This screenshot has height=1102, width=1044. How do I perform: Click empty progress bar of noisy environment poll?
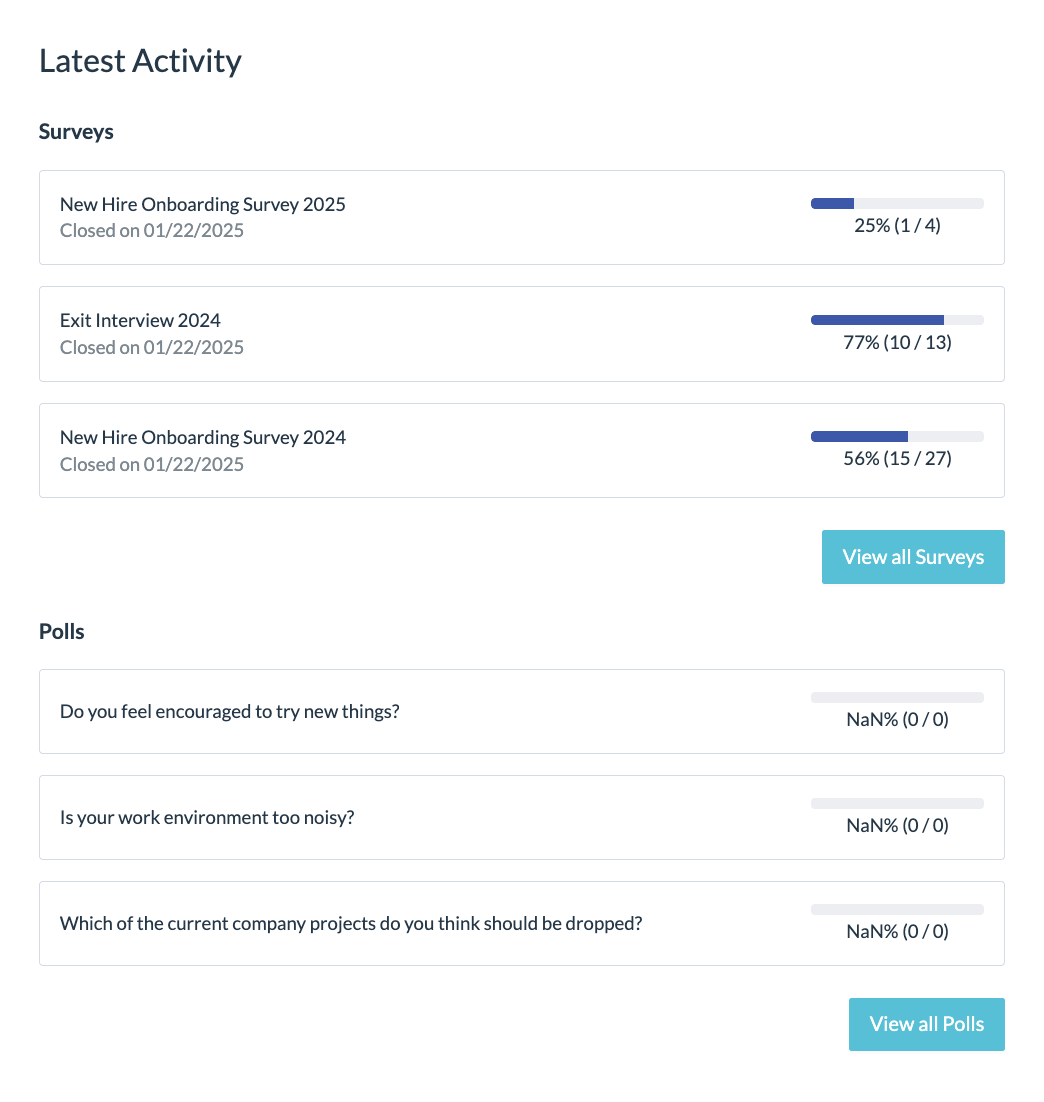(897, 803)
